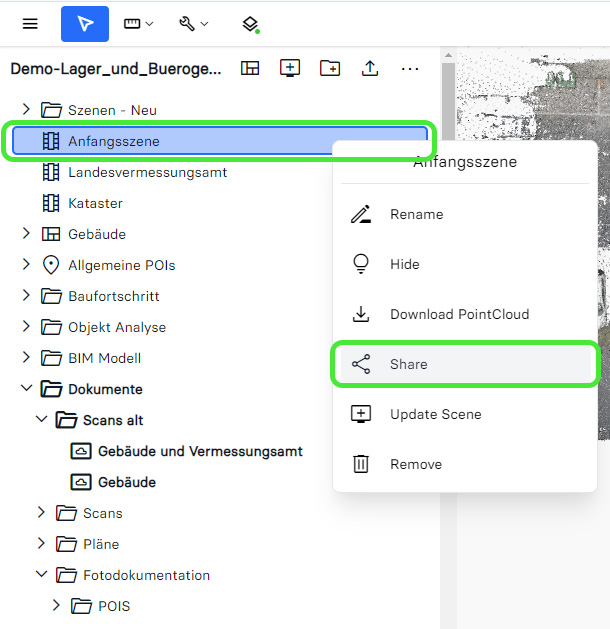Screen dimensions: 610x629
Task: Select the Landesvermessungsamt scene item
Action: 147,172
